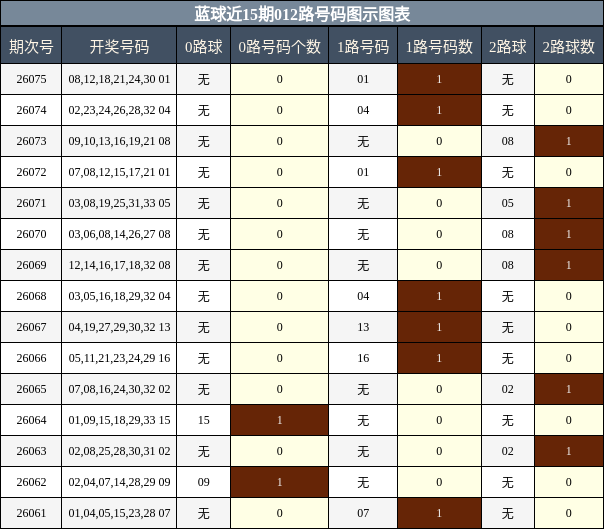Click 0路球 value 09 in row 26062
The height and width of the screenshot is (529, 604).
pyautogui.click(x=203, y=482)
